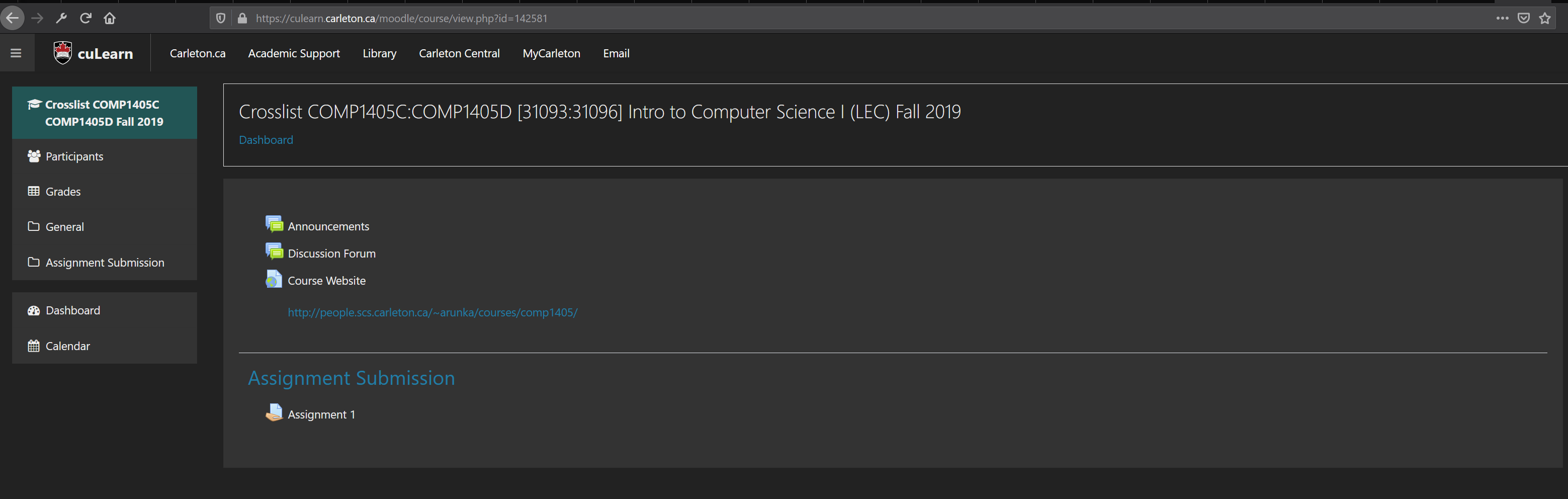Open the page actions three-dot menu

(x=1502, y=18)
